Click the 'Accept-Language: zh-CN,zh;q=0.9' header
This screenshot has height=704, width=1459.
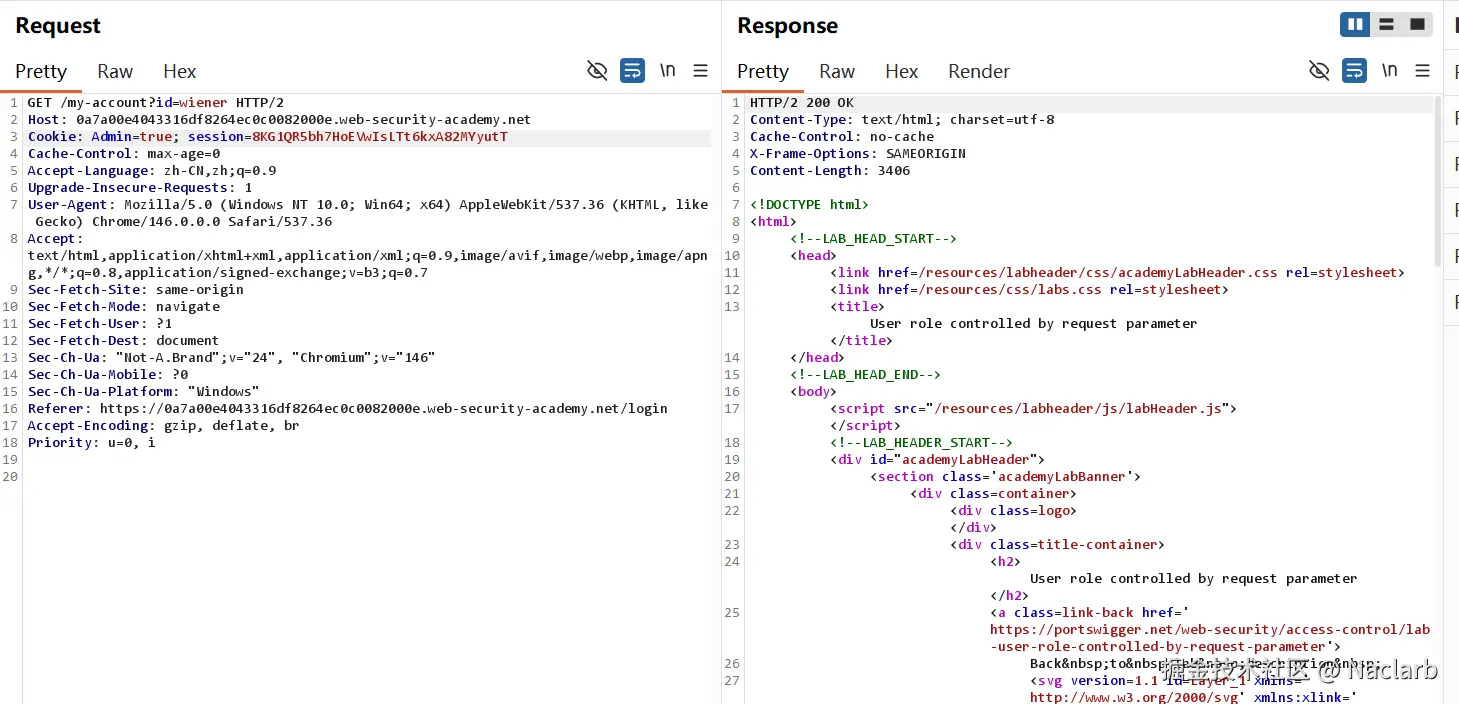[151, 170]
